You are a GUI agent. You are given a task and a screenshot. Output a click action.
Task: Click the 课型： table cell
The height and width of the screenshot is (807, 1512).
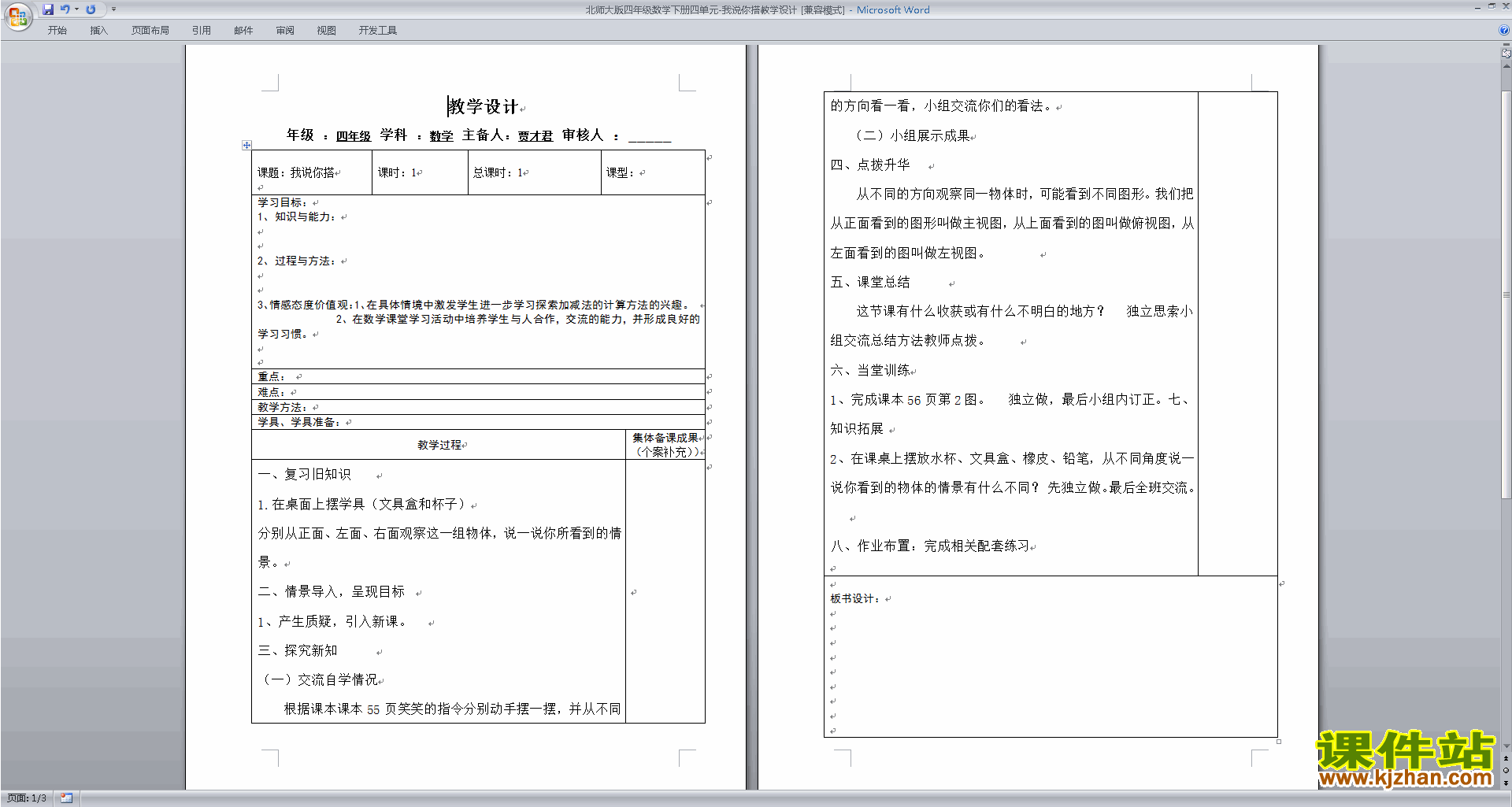click(x=653, y=172)
